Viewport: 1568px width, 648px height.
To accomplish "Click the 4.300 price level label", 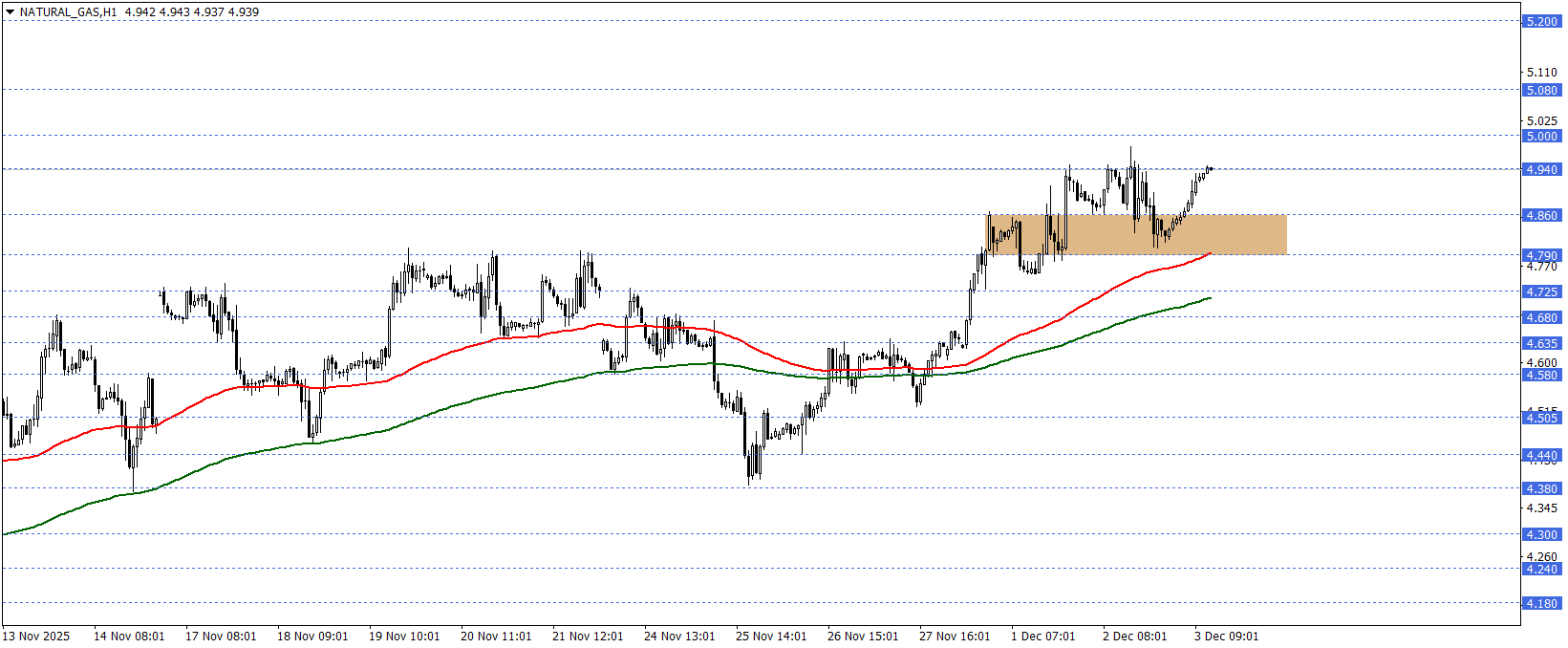I will (x=1540, y=534).
